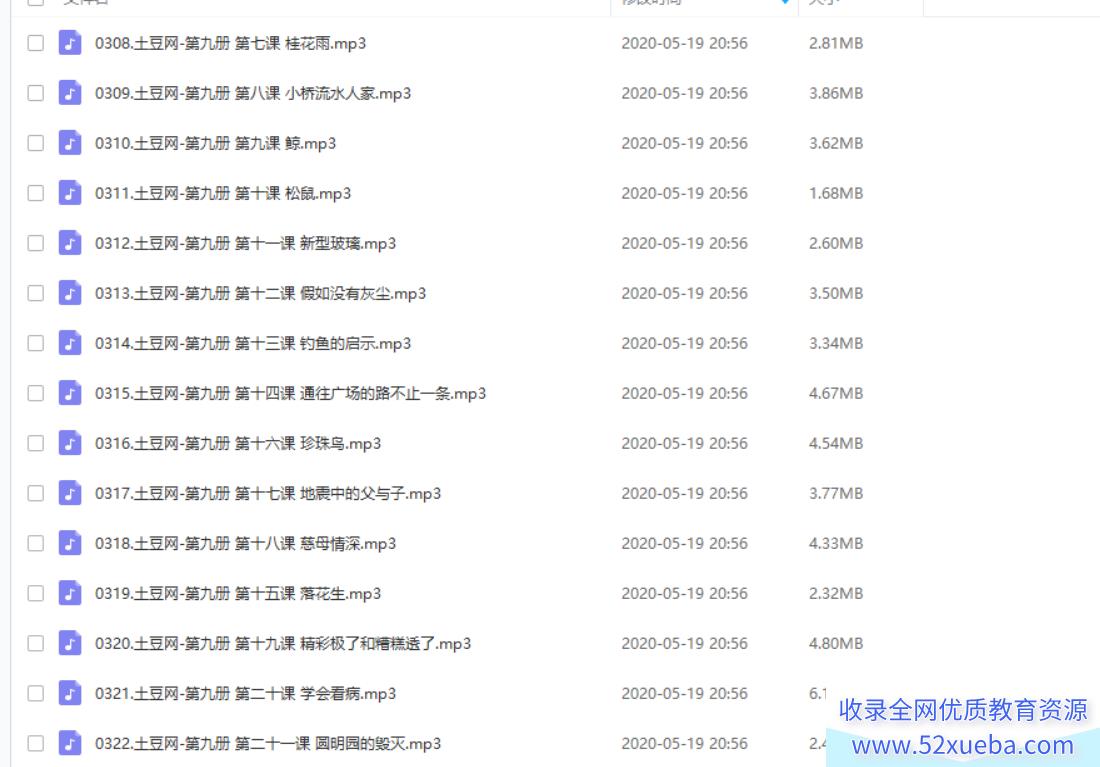This screenshot has width=1100, height=767.
Task: Click the 4.67MB size of file 0315
Action: pyautogui.click(x=836, y=394)
